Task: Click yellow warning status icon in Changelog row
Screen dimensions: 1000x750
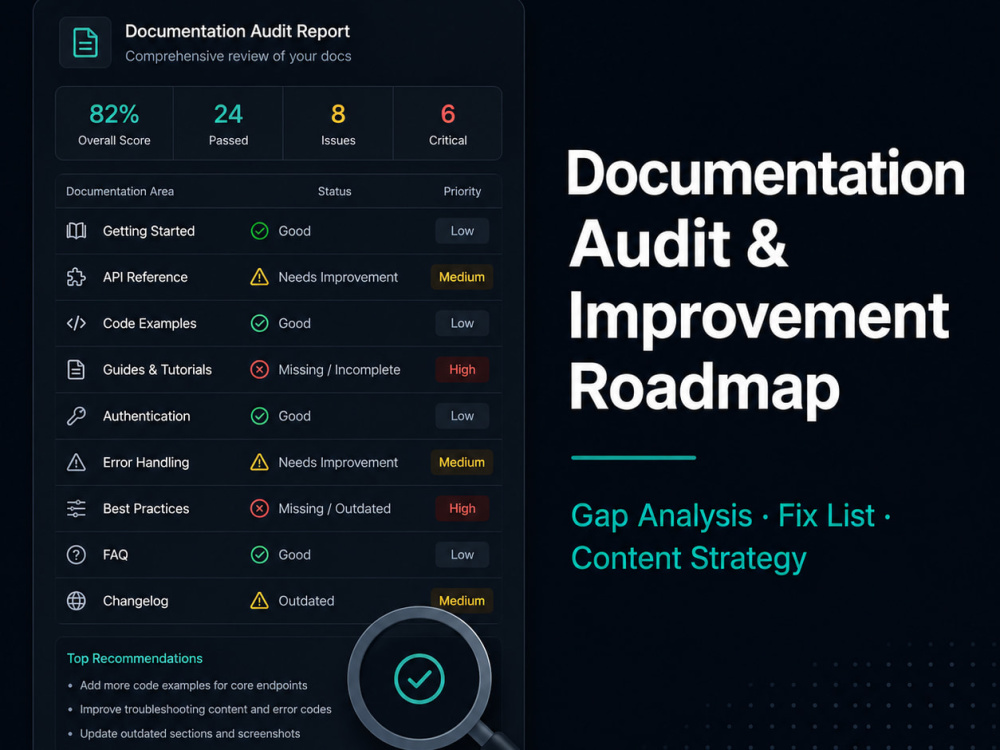Action: click(260, 601)
